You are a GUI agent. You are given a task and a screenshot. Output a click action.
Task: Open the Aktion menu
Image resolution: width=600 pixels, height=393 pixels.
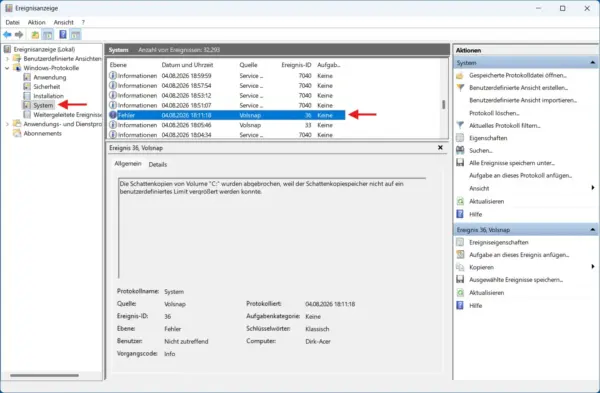coord(36,23)
